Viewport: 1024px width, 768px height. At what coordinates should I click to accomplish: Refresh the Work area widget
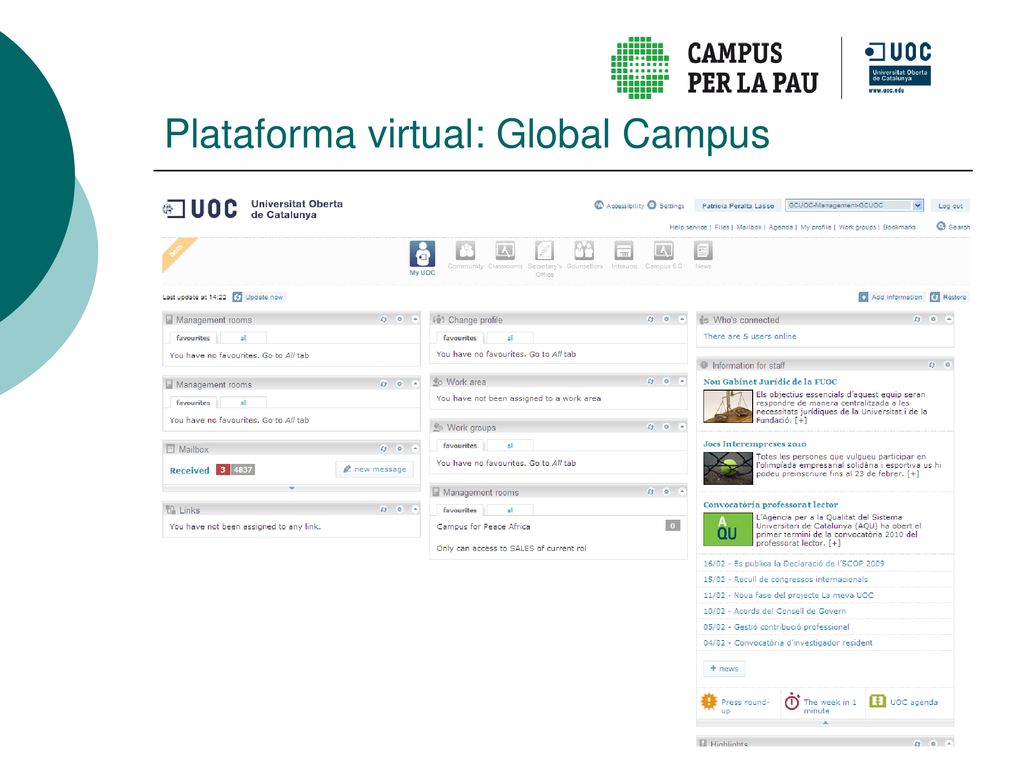click(x=650, y=381)
